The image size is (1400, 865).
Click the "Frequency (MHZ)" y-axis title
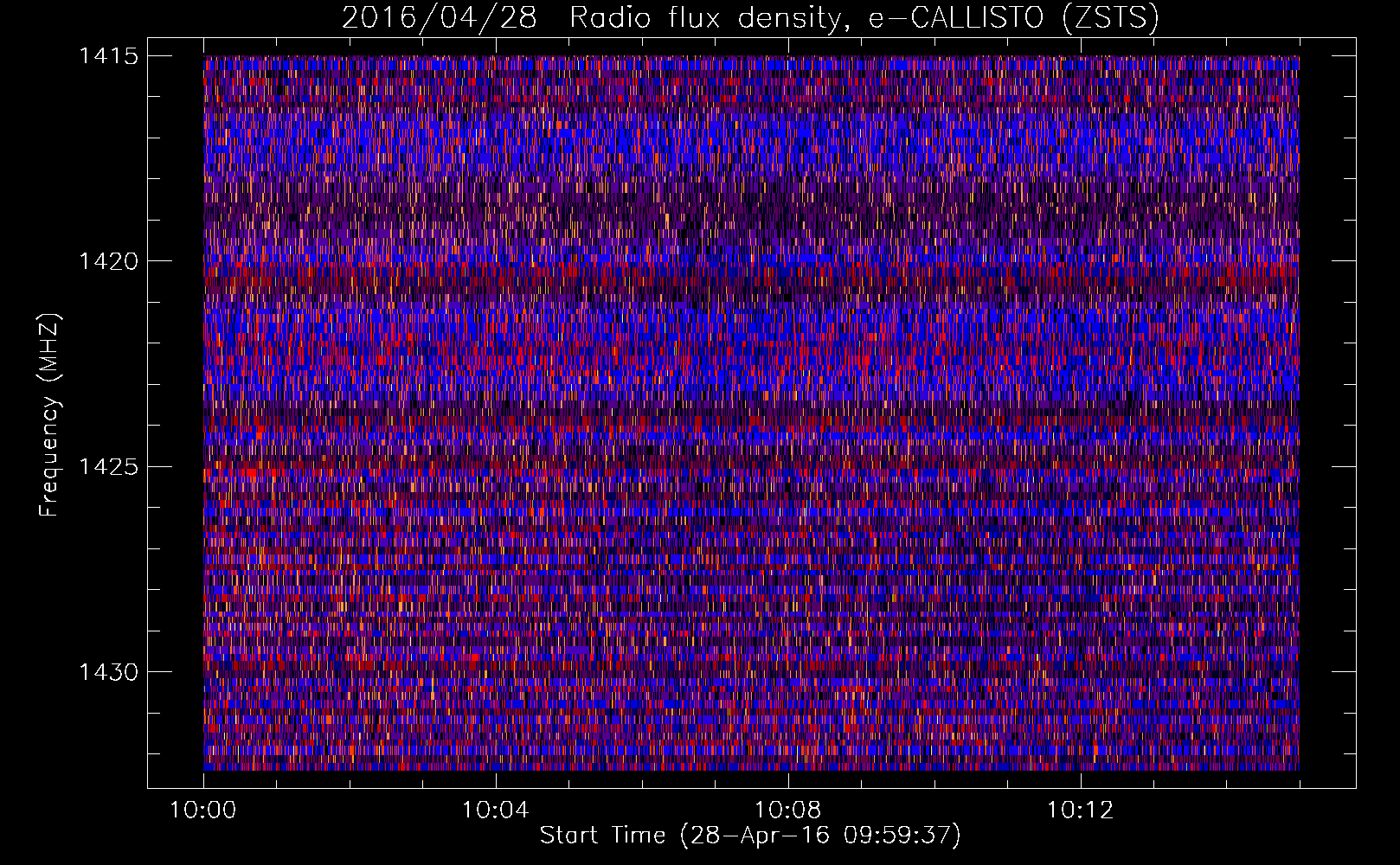tap(50, 415)
